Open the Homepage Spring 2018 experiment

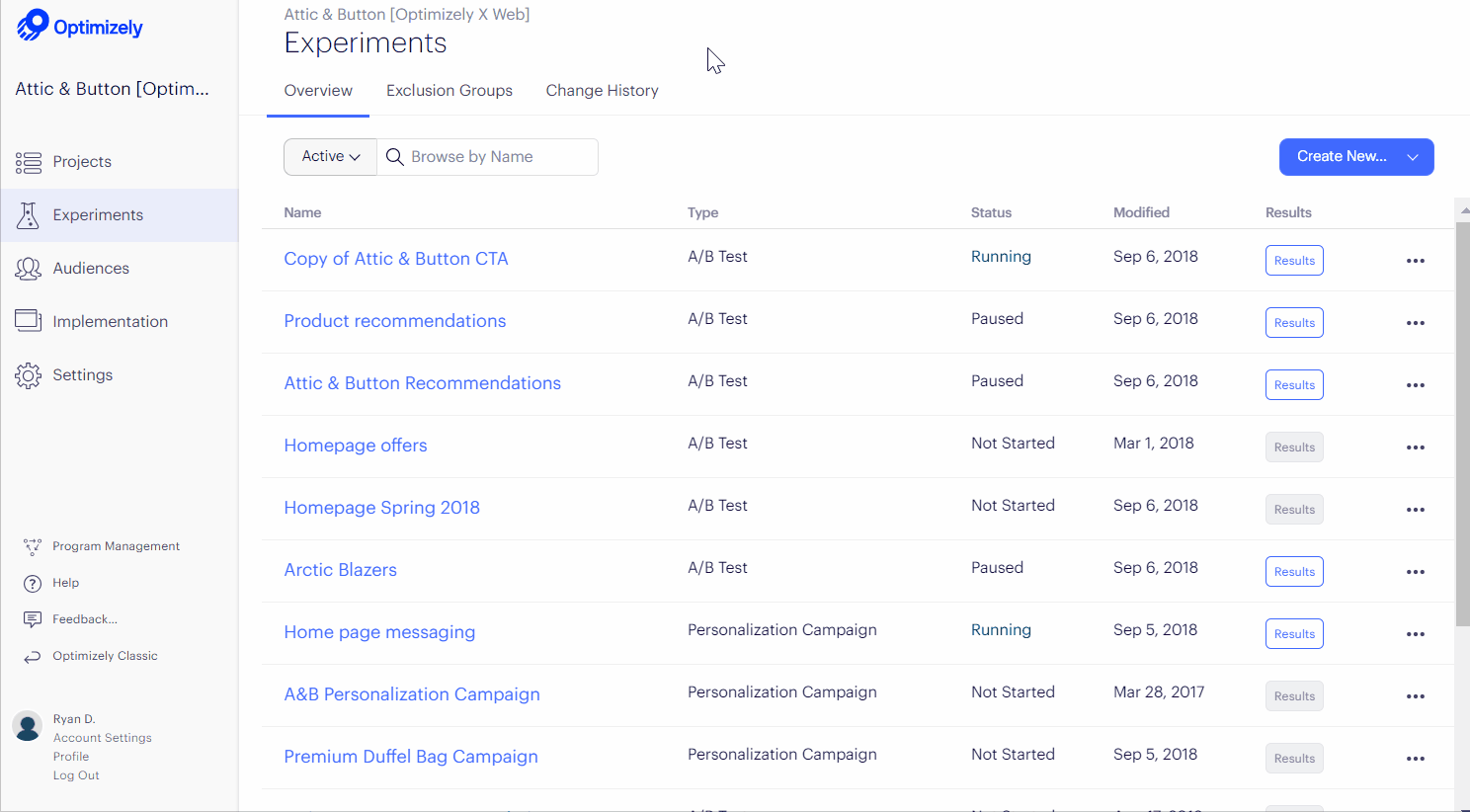pyautogui.click(x=382, y=508)
